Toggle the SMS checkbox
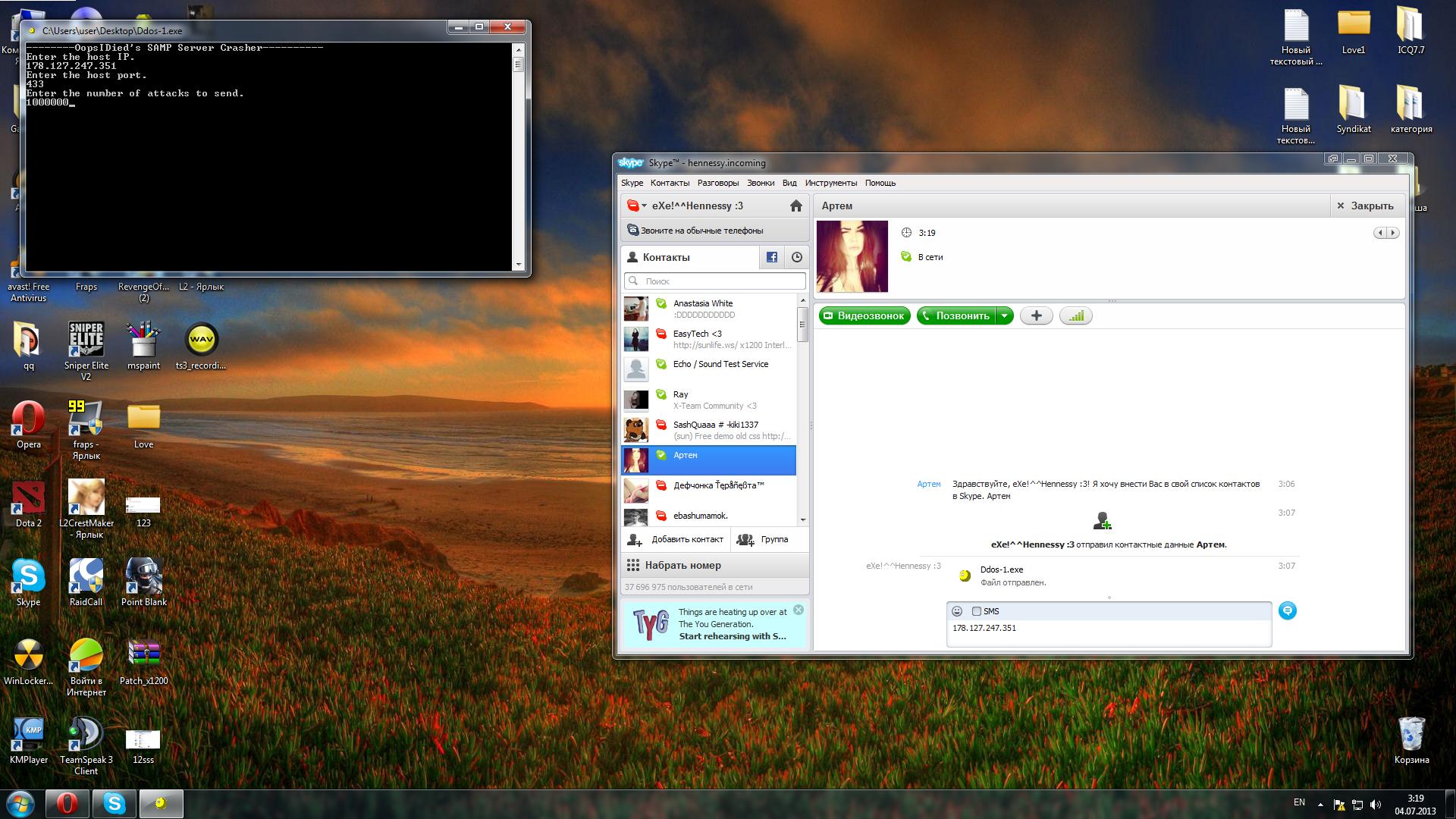1456x819 pixels. (x=977, y=611)
